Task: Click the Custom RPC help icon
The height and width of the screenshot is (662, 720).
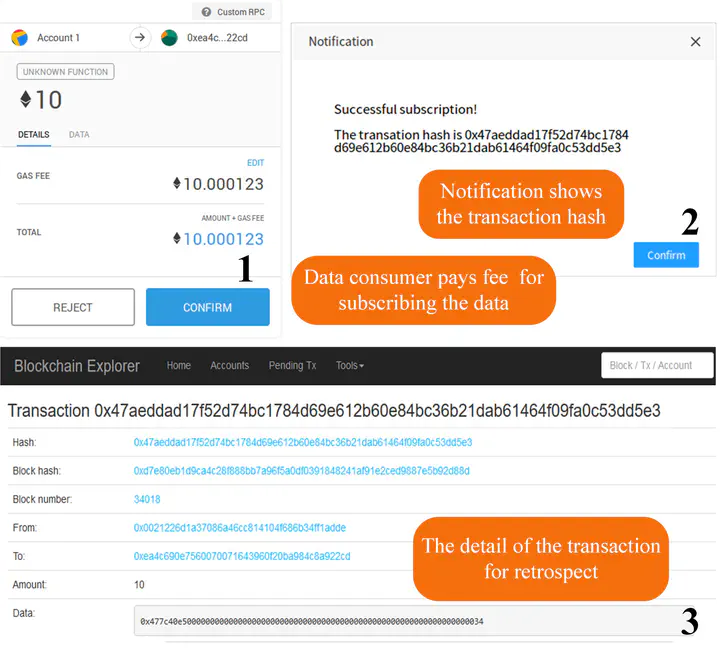Action: 206,12
